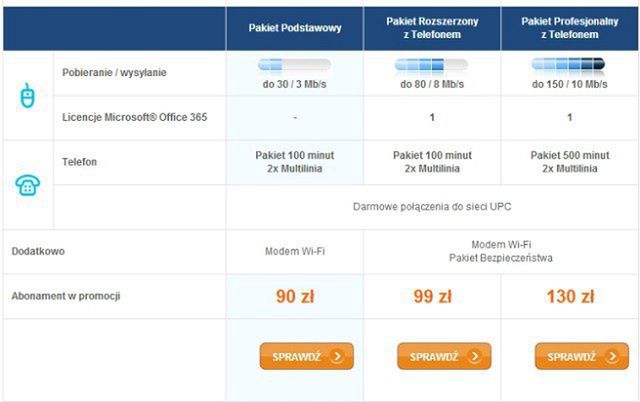640x402 pixels.
Task: Select the Pakiet Profesjonalny z Telefonem header
Action: click(x=570, y=28)
